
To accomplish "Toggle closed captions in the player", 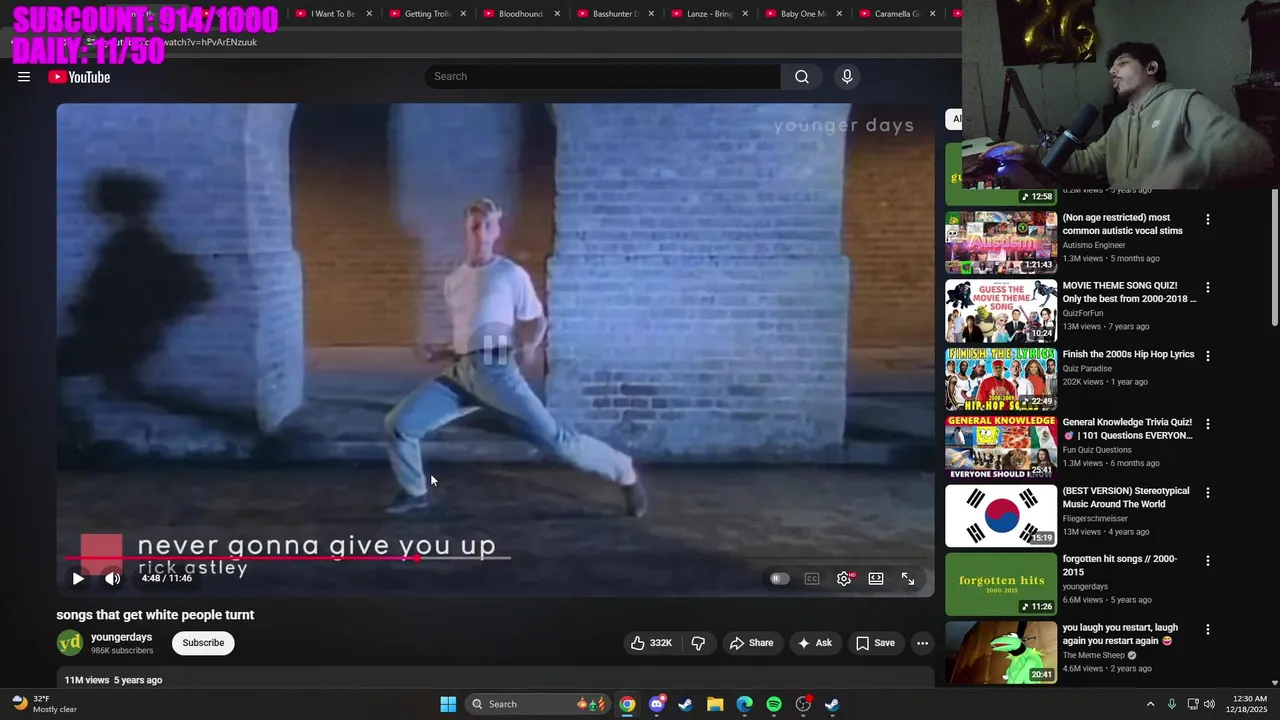I will 812,578.
